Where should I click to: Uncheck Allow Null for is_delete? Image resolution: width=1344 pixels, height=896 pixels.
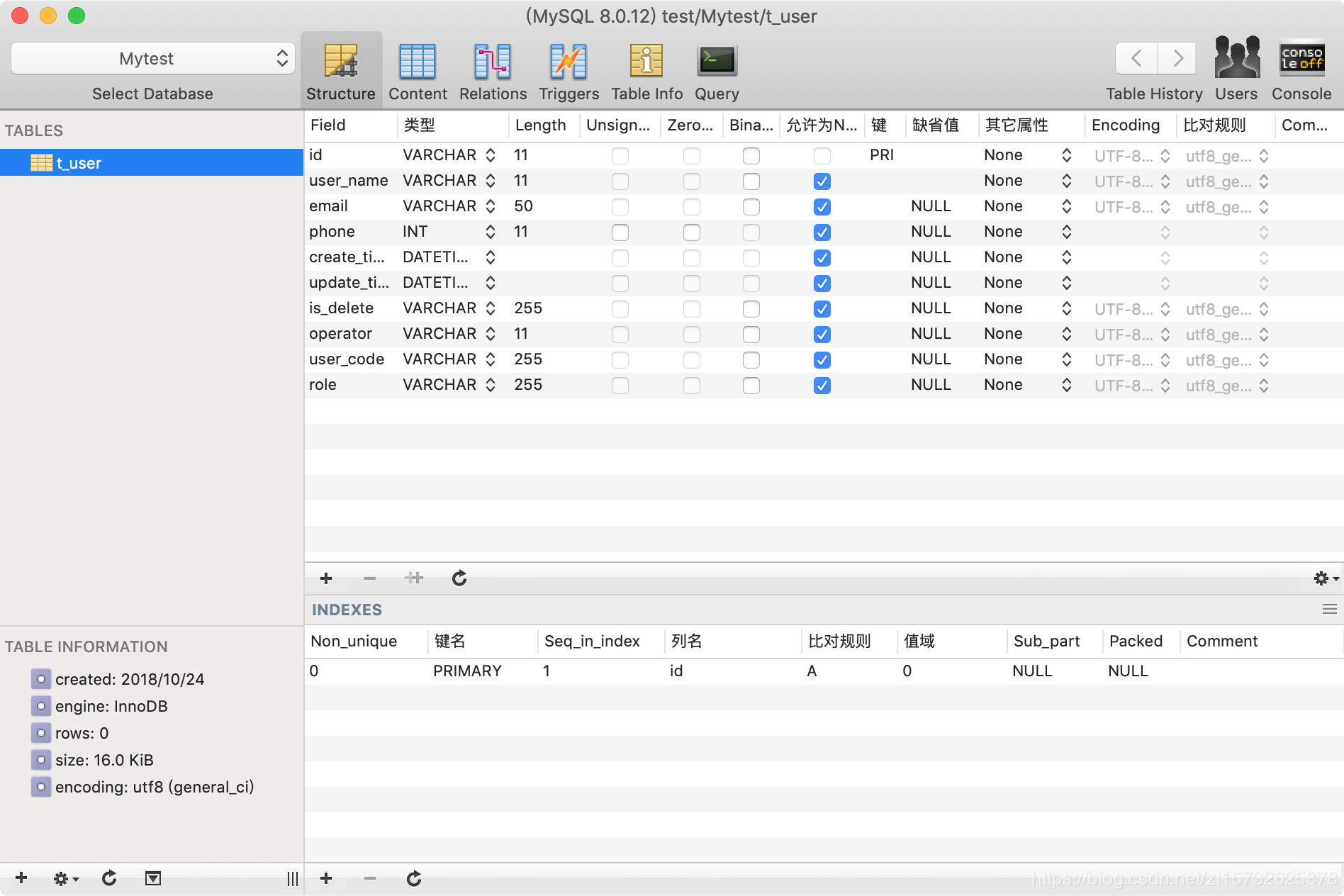[822, 308]
